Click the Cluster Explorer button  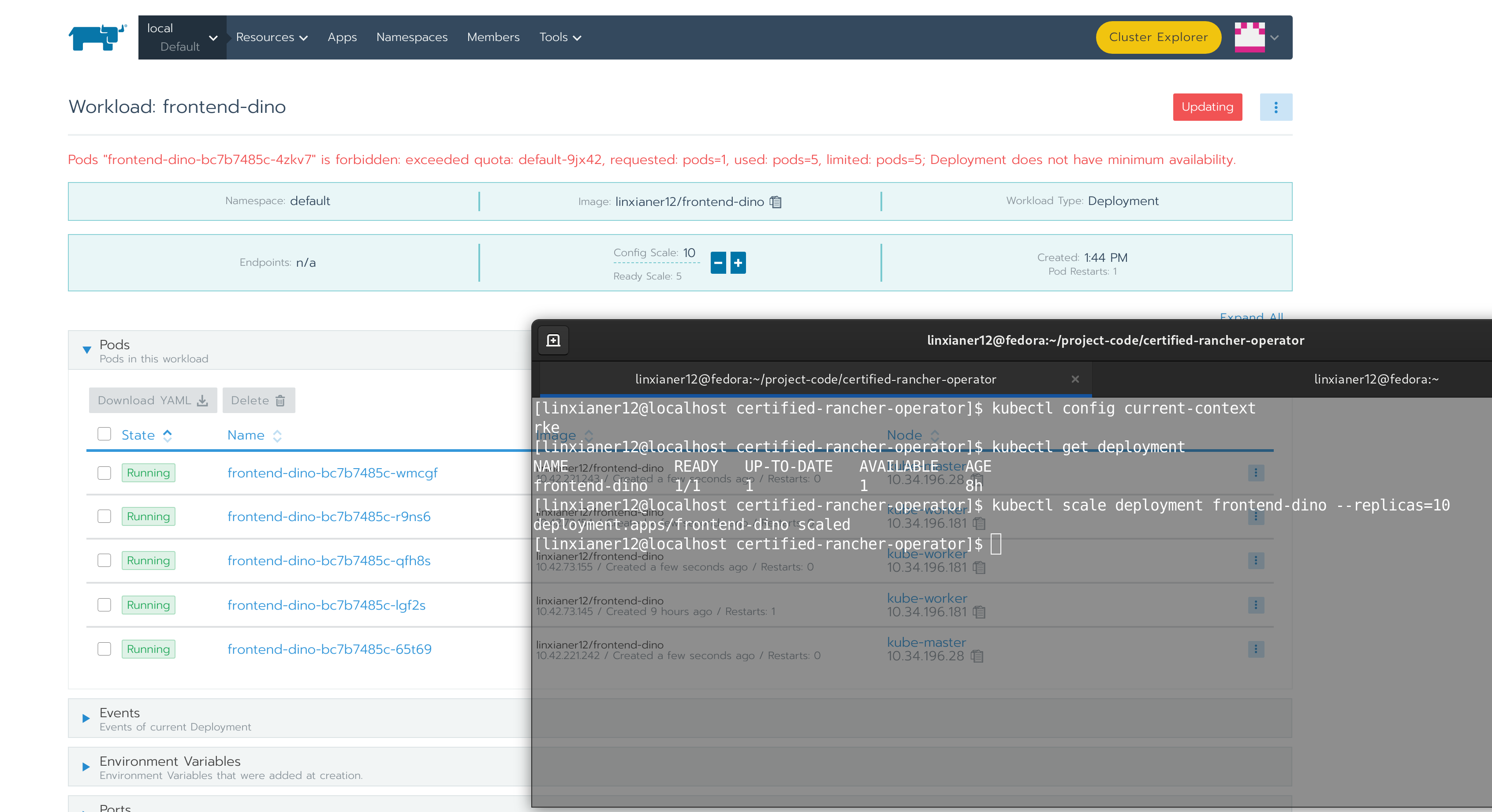(1158, 37)
